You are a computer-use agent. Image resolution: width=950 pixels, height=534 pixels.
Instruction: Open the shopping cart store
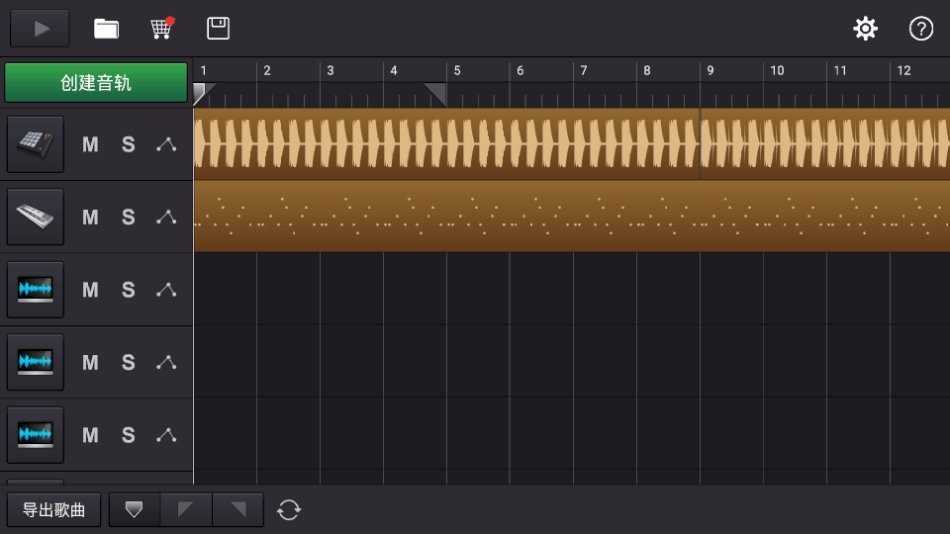point(162,28)
